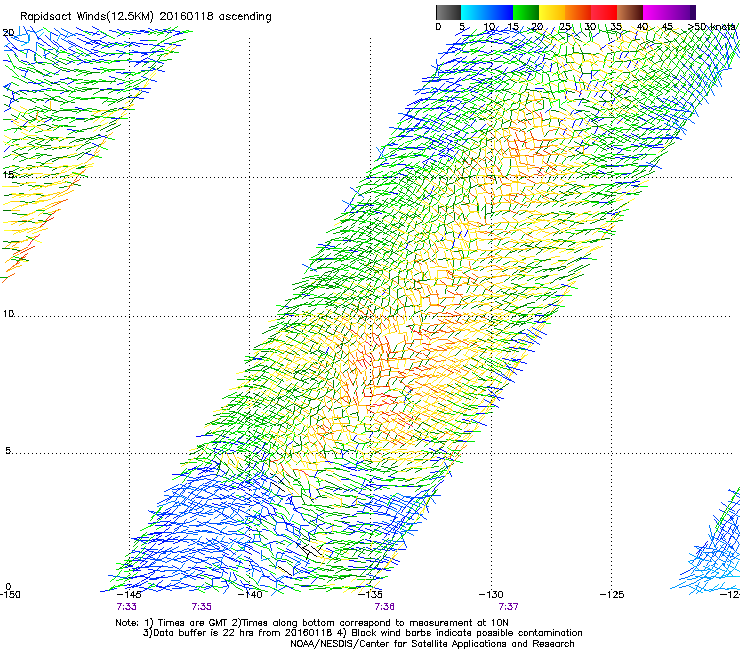Click the latitude label '10'
The height and width of the screenshot is (650, 740).
(x=8, y=313)
